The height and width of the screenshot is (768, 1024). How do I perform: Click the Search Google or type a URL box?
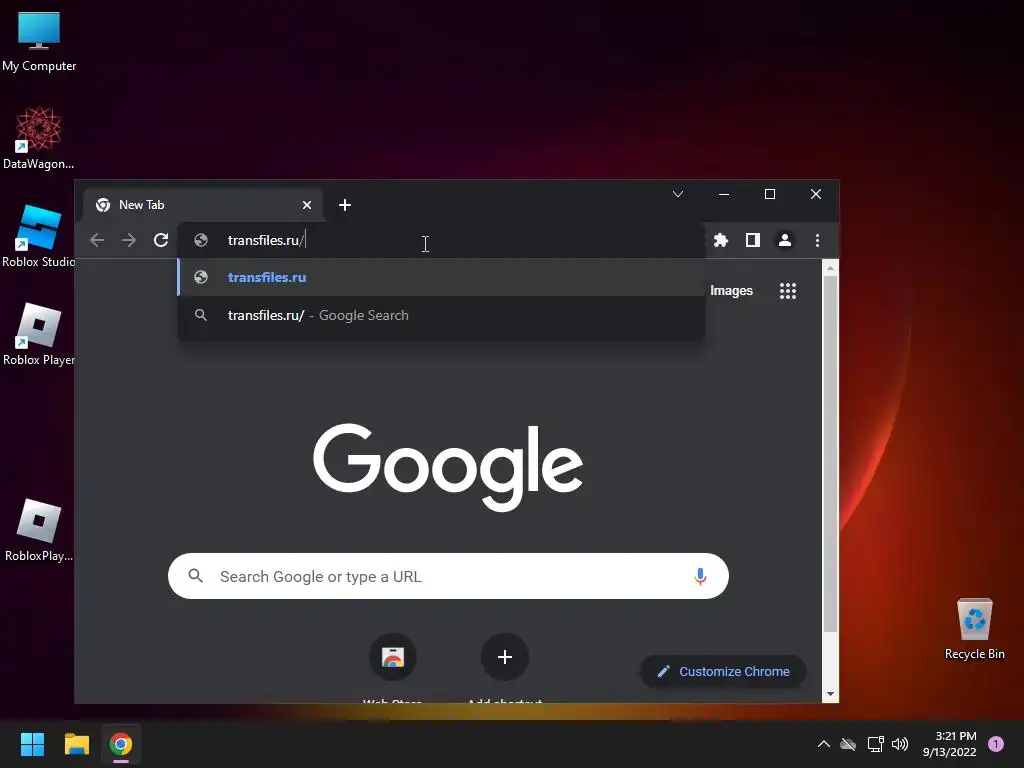(x=448, y=576)
